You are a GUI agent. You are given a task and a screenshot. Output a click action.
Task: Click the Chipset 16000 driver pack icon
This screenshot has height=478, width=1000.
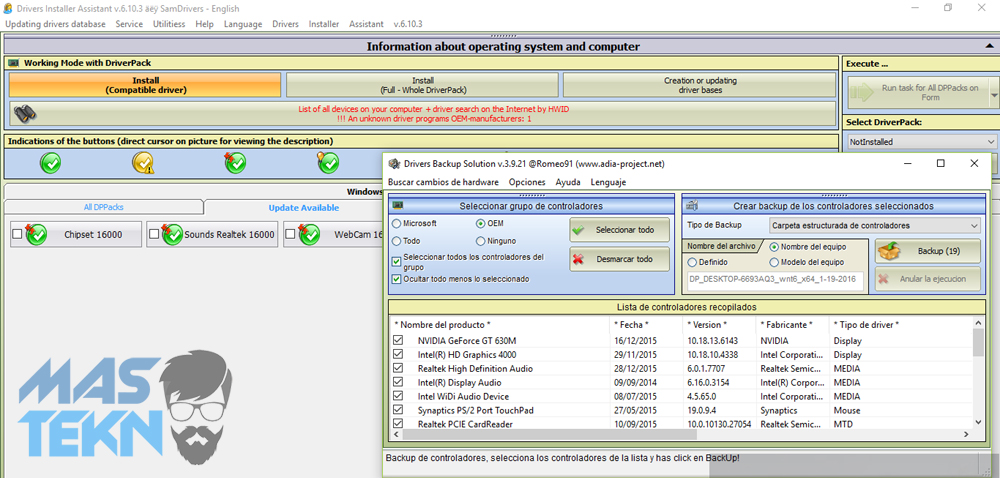coord(36,234)
